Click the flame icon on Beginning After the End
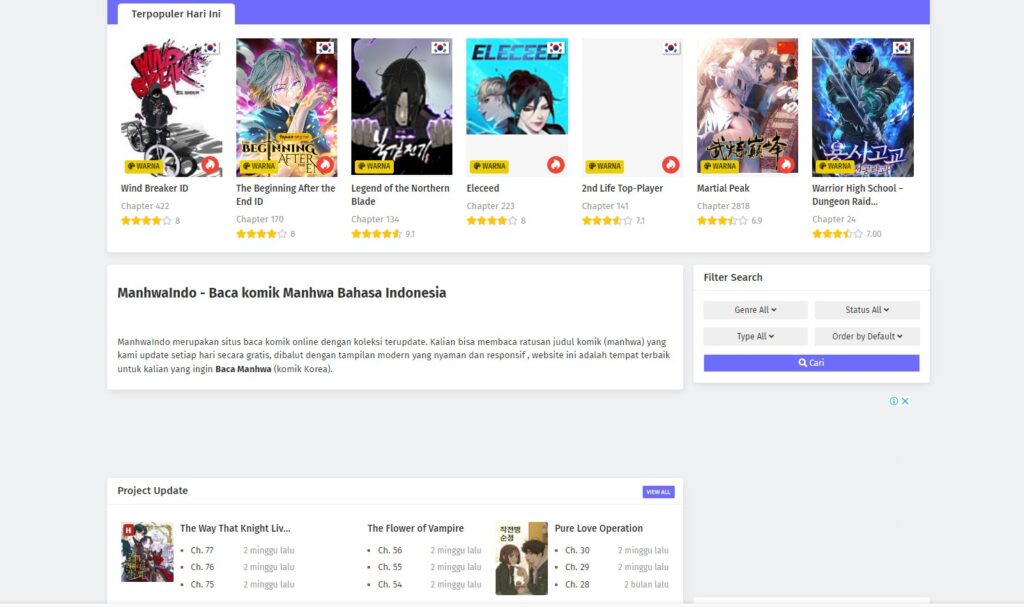Screen dimensions: 1024x607 (x=325, y=165)
